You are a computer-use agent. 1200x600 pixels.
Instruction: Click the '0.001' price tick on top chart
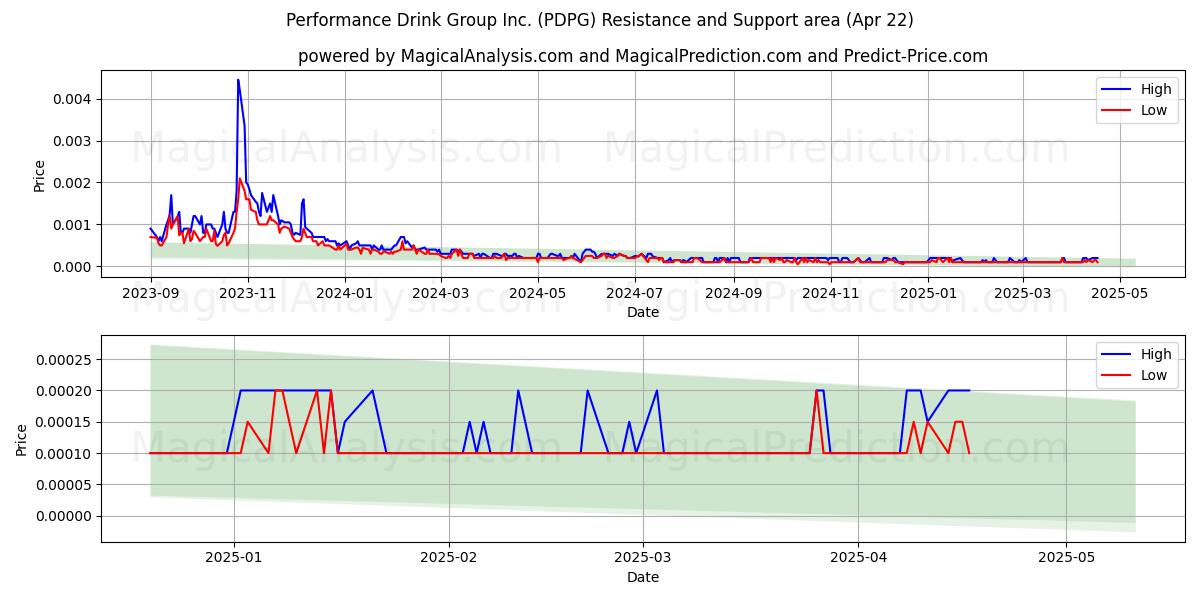tap(73, 225)
